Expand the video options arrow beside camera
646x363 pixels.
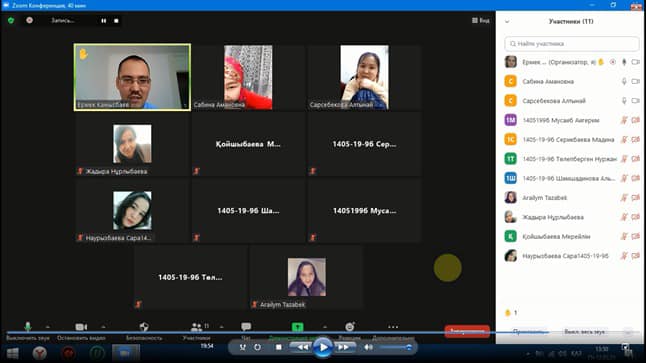[103, 327]
